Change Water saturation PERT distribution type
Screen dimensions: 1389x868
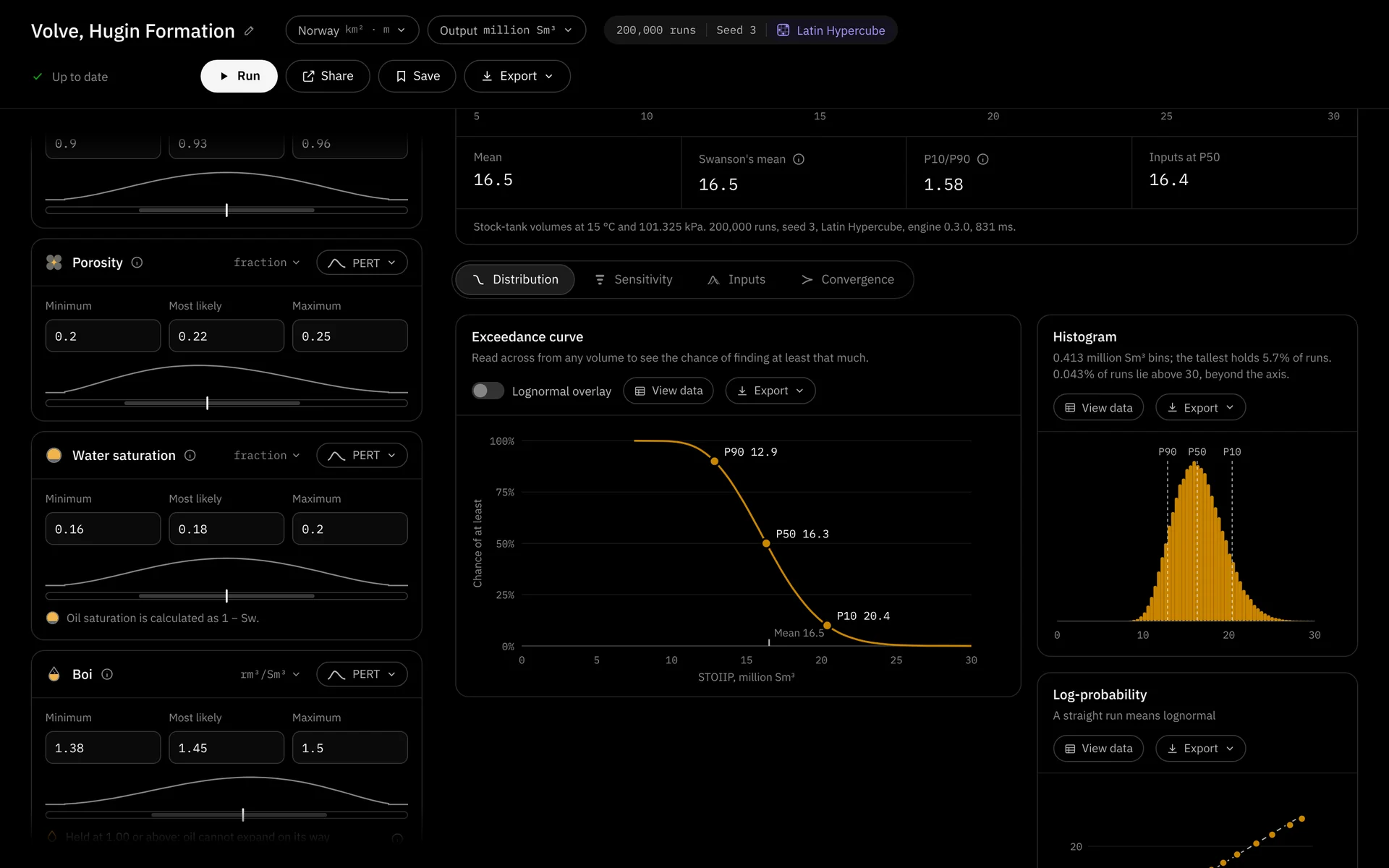pos(362,455)
